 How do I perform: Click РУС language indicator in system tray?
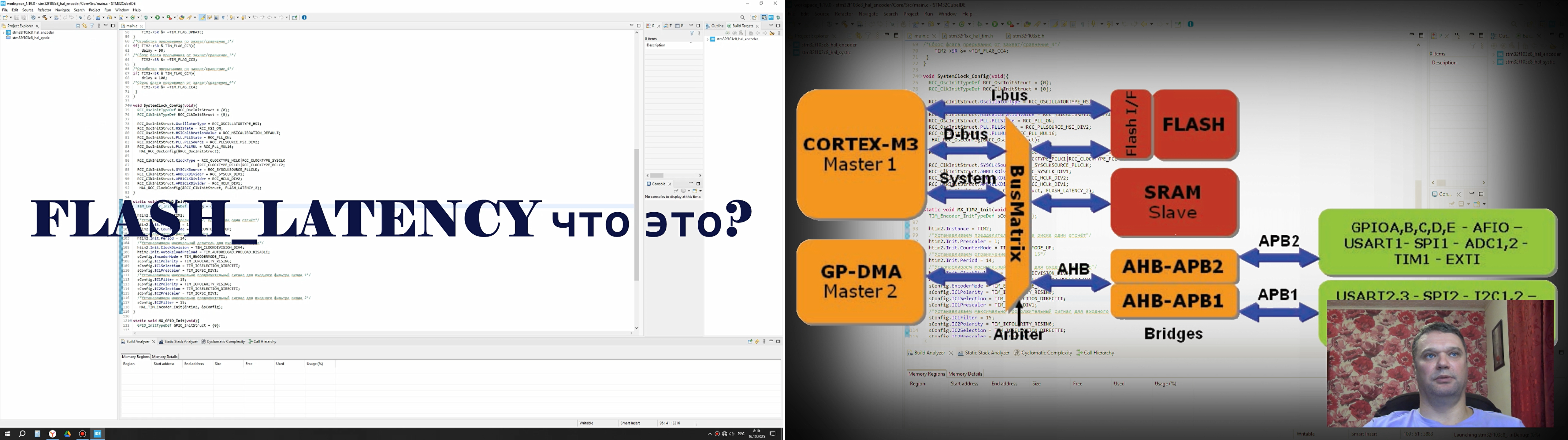click(741, 434)
